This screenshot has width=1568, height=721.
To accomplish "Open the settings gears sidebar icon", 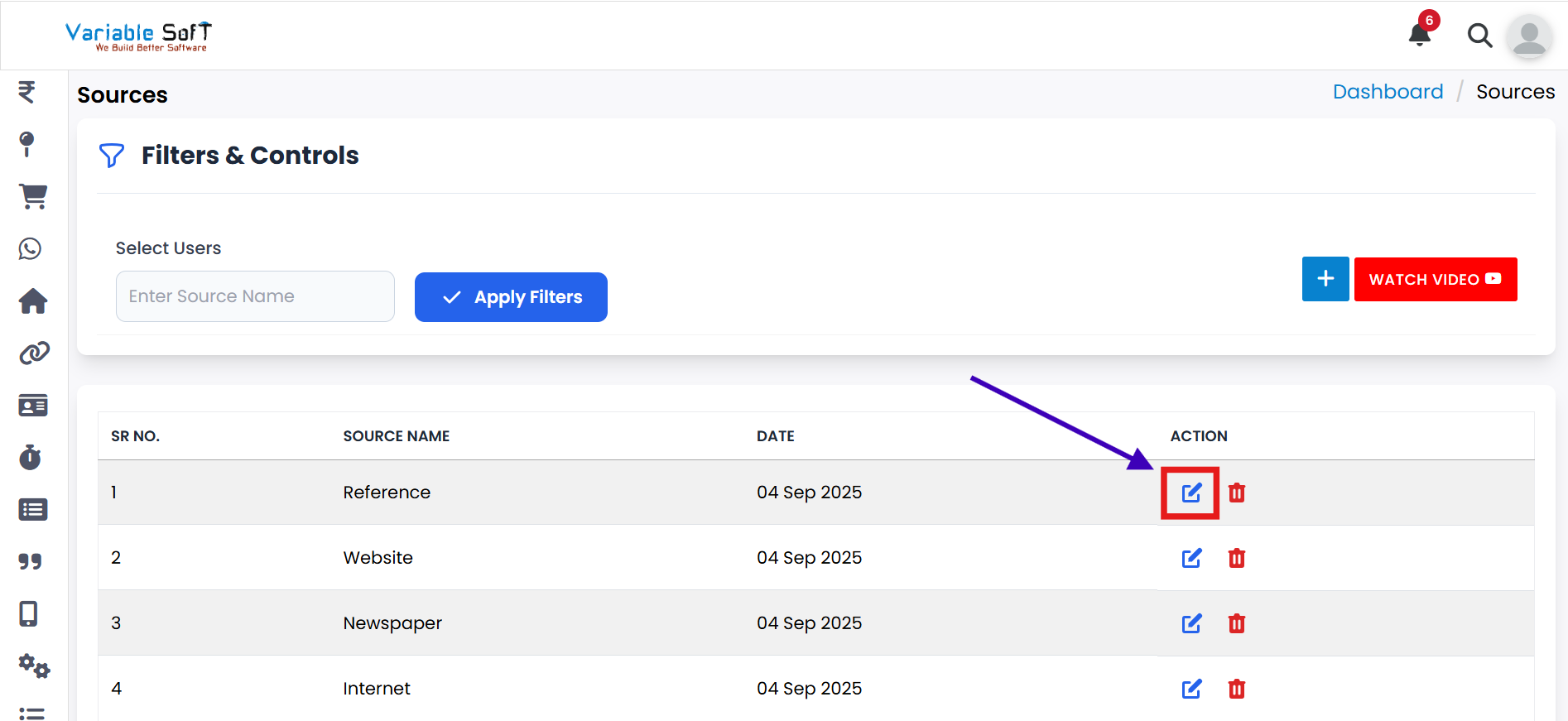I will click(x=34, y=666).
